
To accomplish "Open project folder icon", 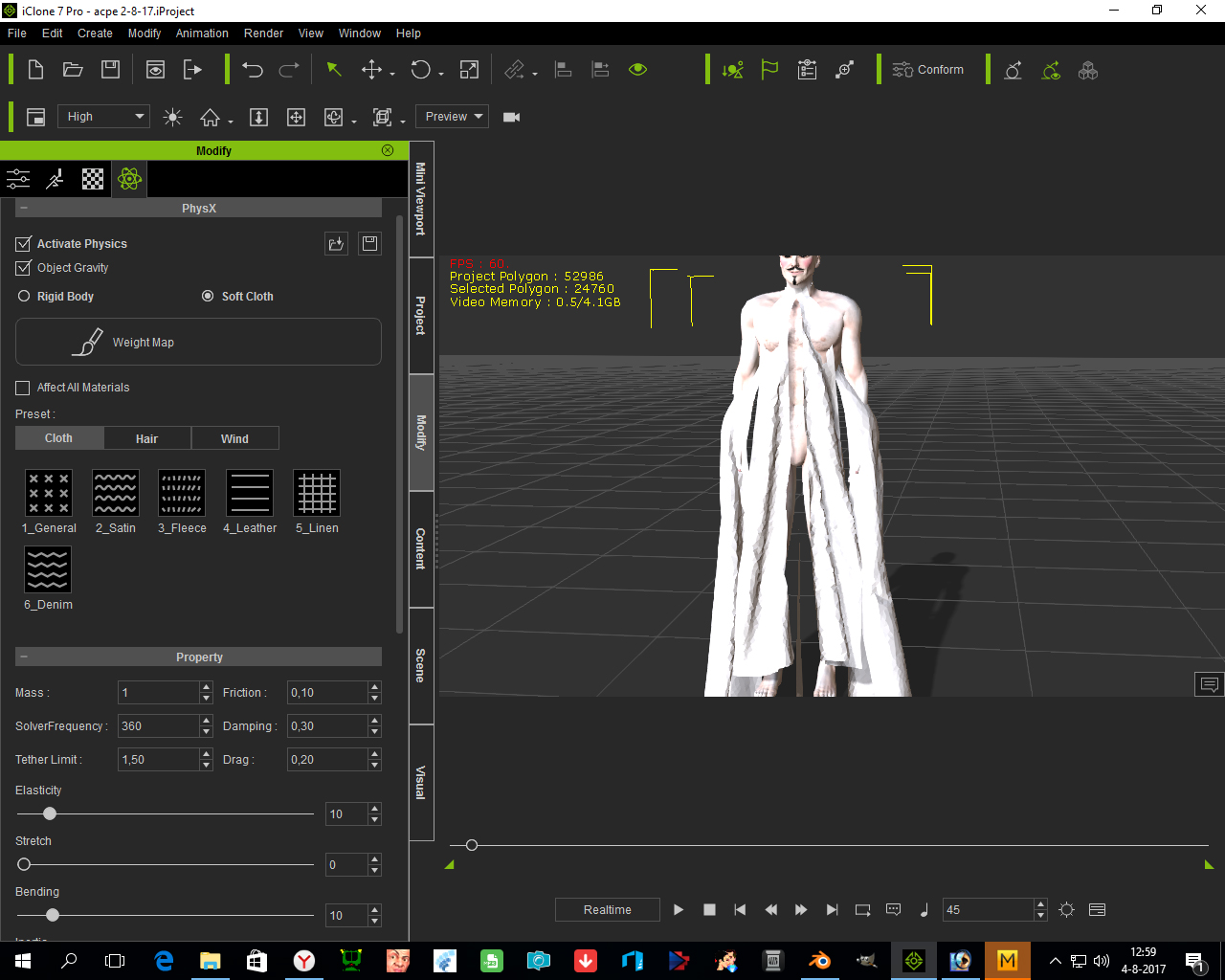I will (73, 70).
